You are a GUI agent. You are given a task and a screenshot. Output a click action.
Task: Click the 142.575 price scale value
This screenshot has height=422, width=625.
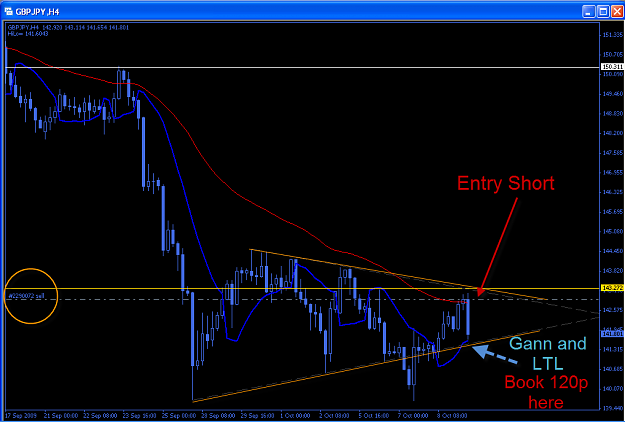point(612,310)
